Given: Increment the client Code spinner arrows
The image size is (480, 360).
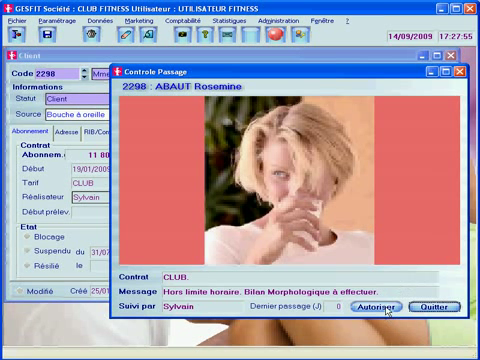Looking at the screenshot, I should point(84,71).
